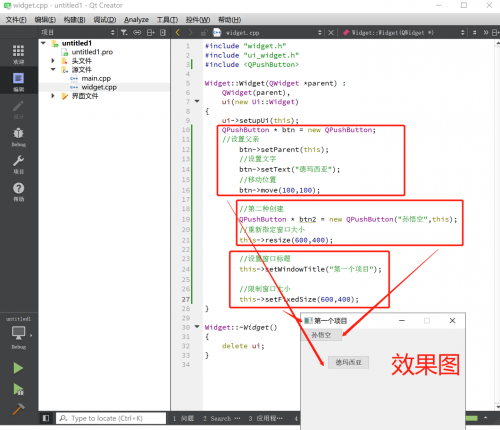Click the filter tree funnel icon
500x430 pixels.
(x=124, y=33)
